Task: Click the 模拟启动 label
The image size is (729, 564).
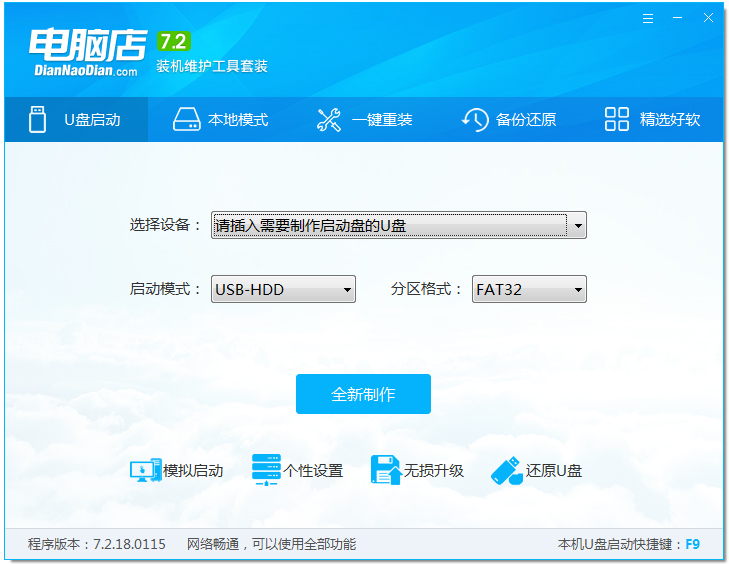Action: (193, 471)
